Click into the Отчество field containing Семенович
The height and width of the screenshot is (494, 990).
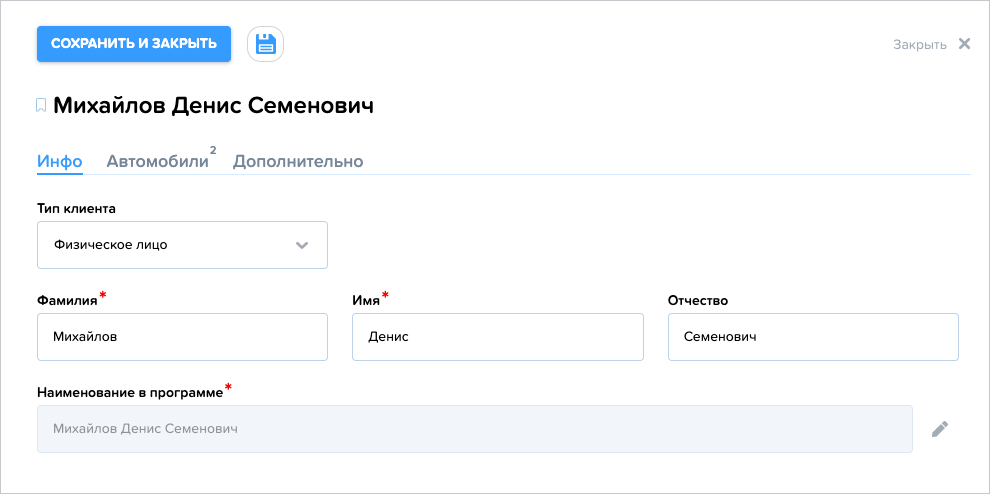tap(813, 337)
